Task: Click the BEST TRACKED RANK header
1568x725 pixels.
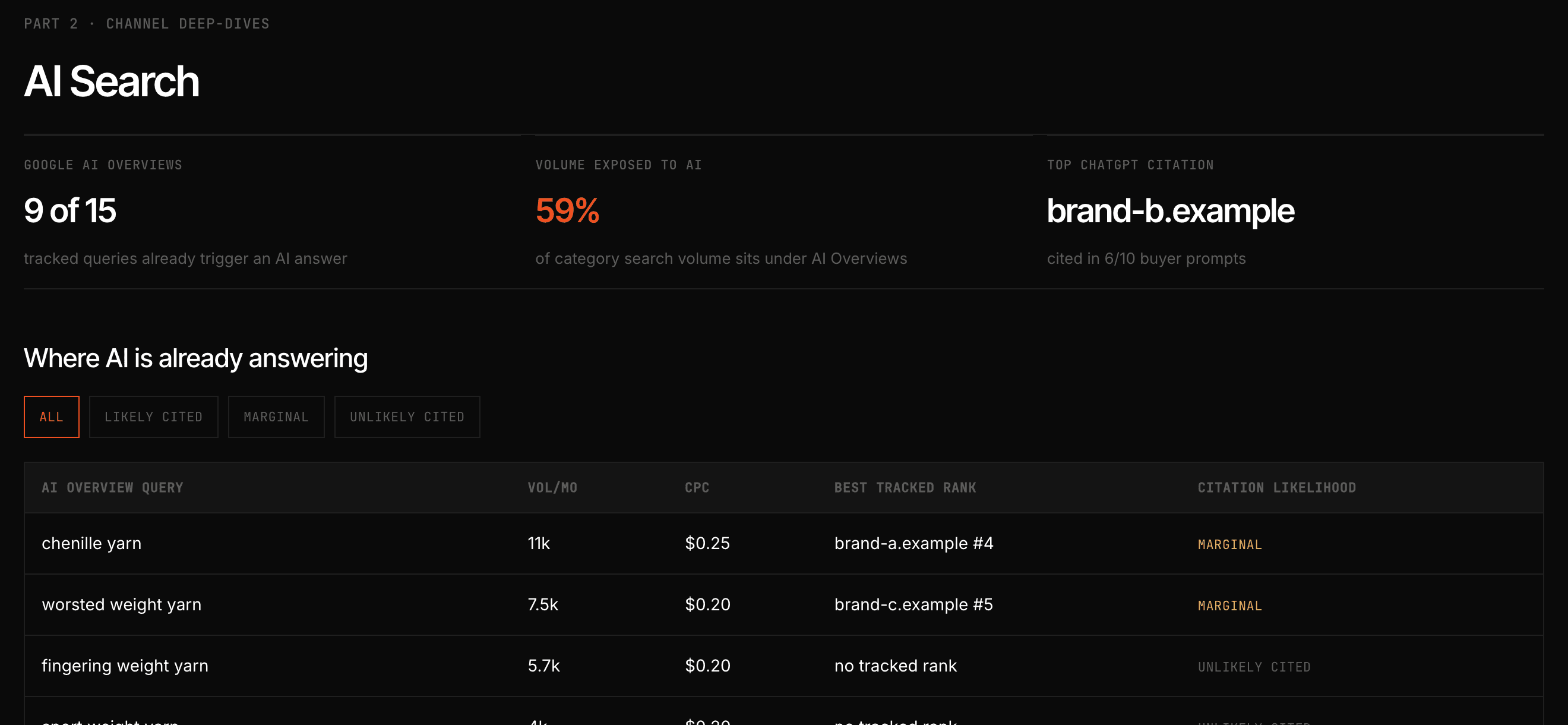Action: tap(905, 487)
